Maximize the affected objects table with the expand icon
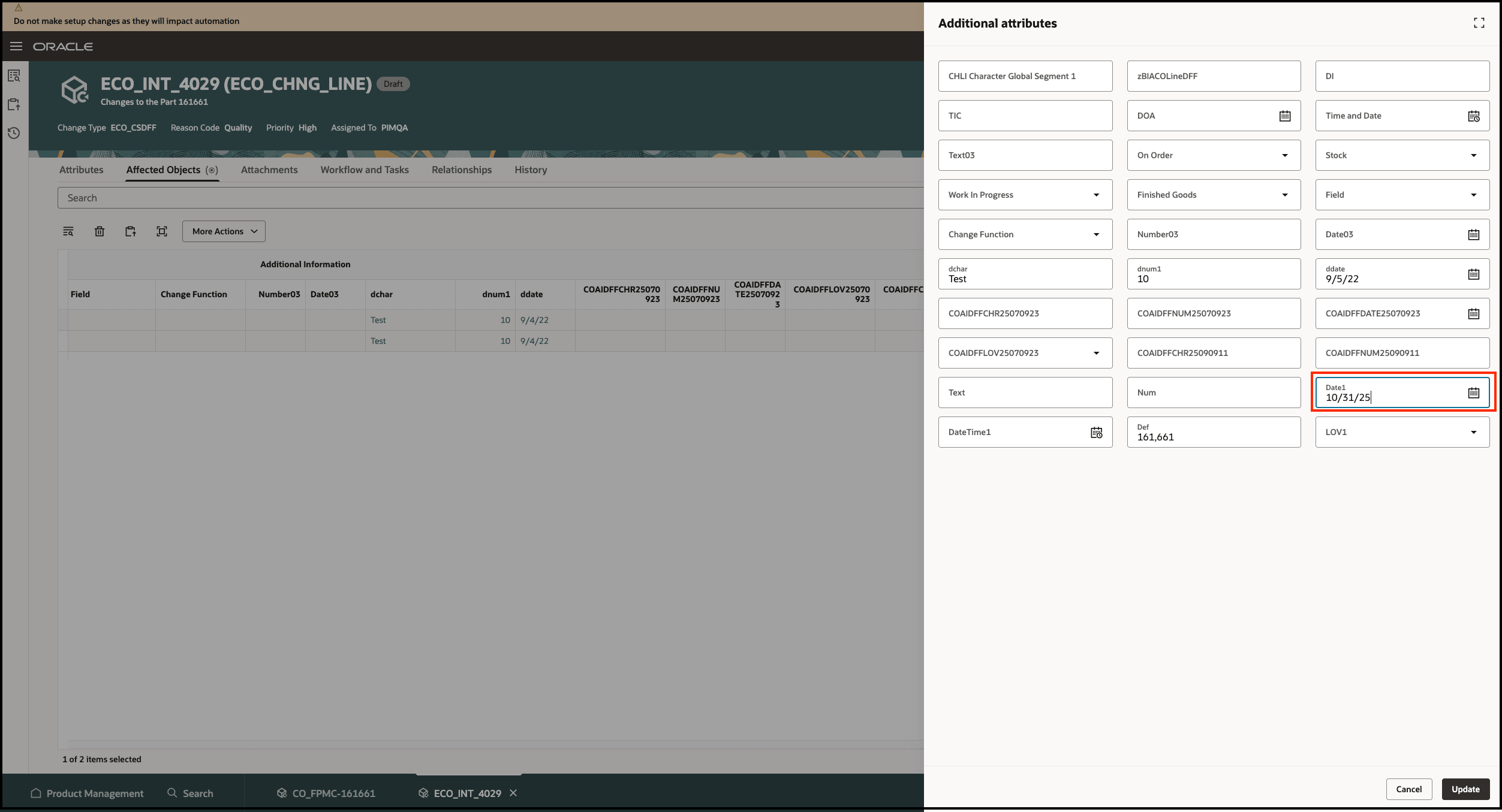The height and width of the screenshot is (812, 1502). coord(162,231)
